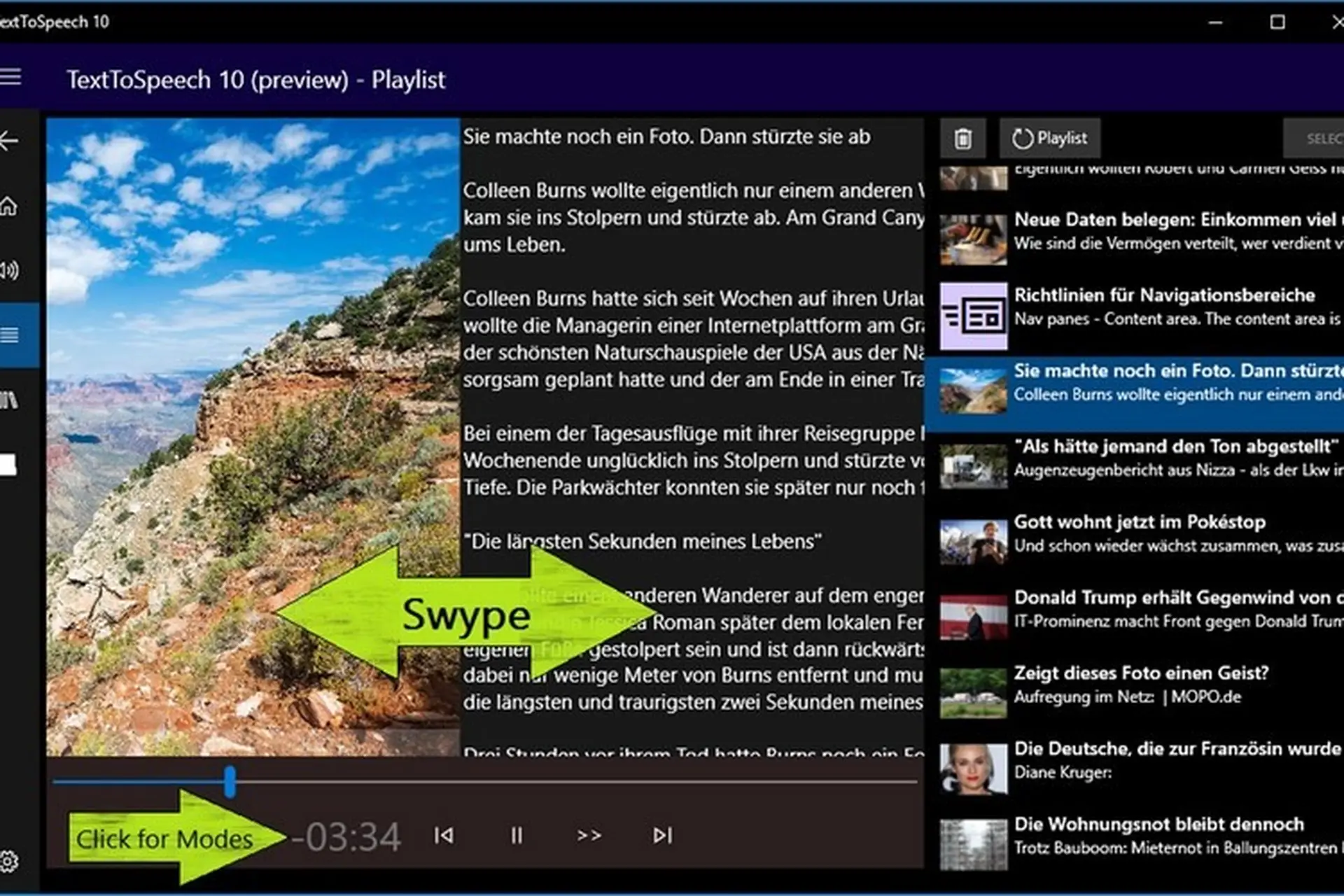This screenshot has width=1344, height=896.
Task: Click the -03:34 remaining time display
Action: [x=346, y=836]
